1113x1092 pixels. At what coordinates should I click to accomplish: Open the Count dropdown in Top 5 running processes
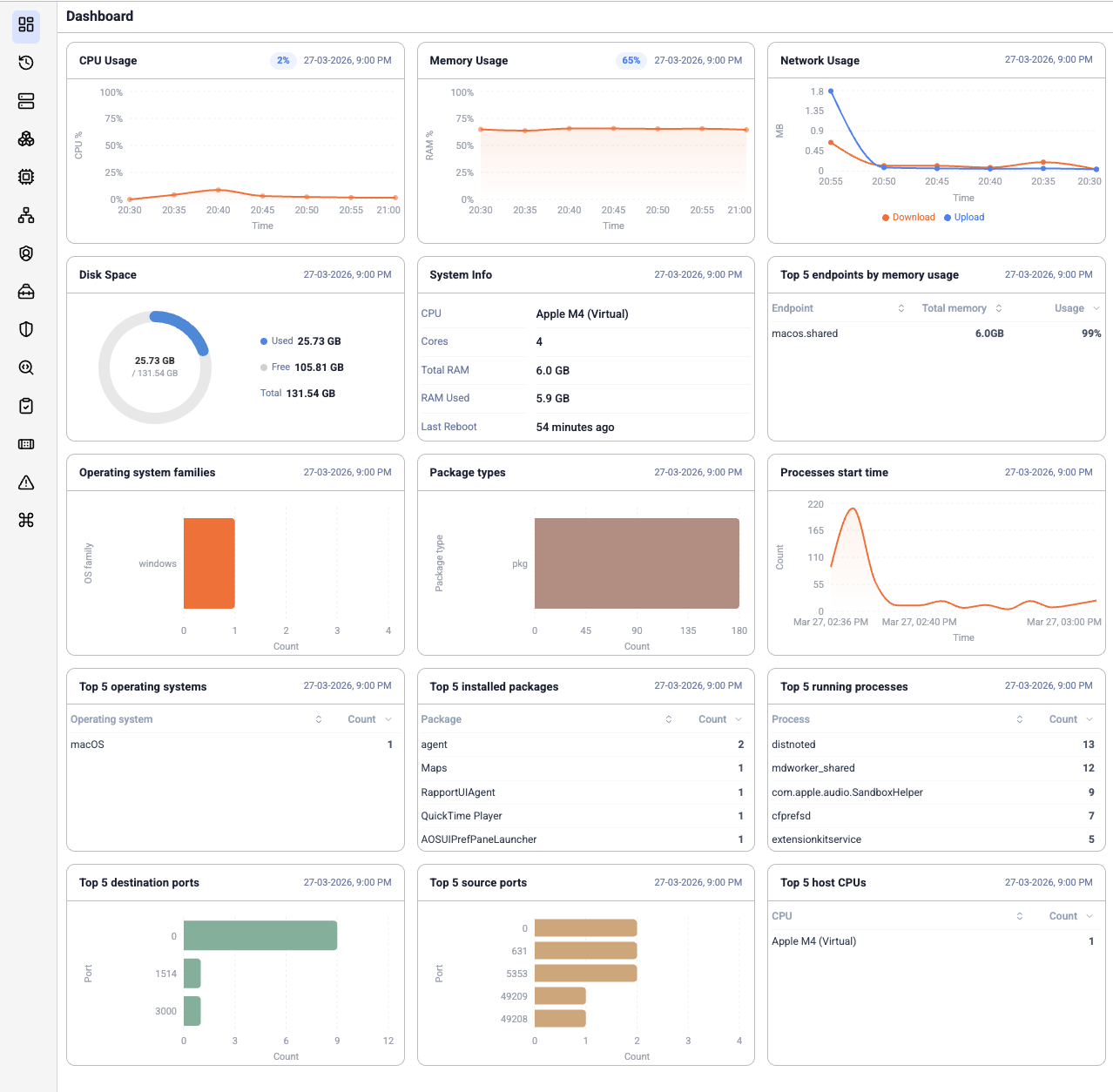tap(1070, 718)
